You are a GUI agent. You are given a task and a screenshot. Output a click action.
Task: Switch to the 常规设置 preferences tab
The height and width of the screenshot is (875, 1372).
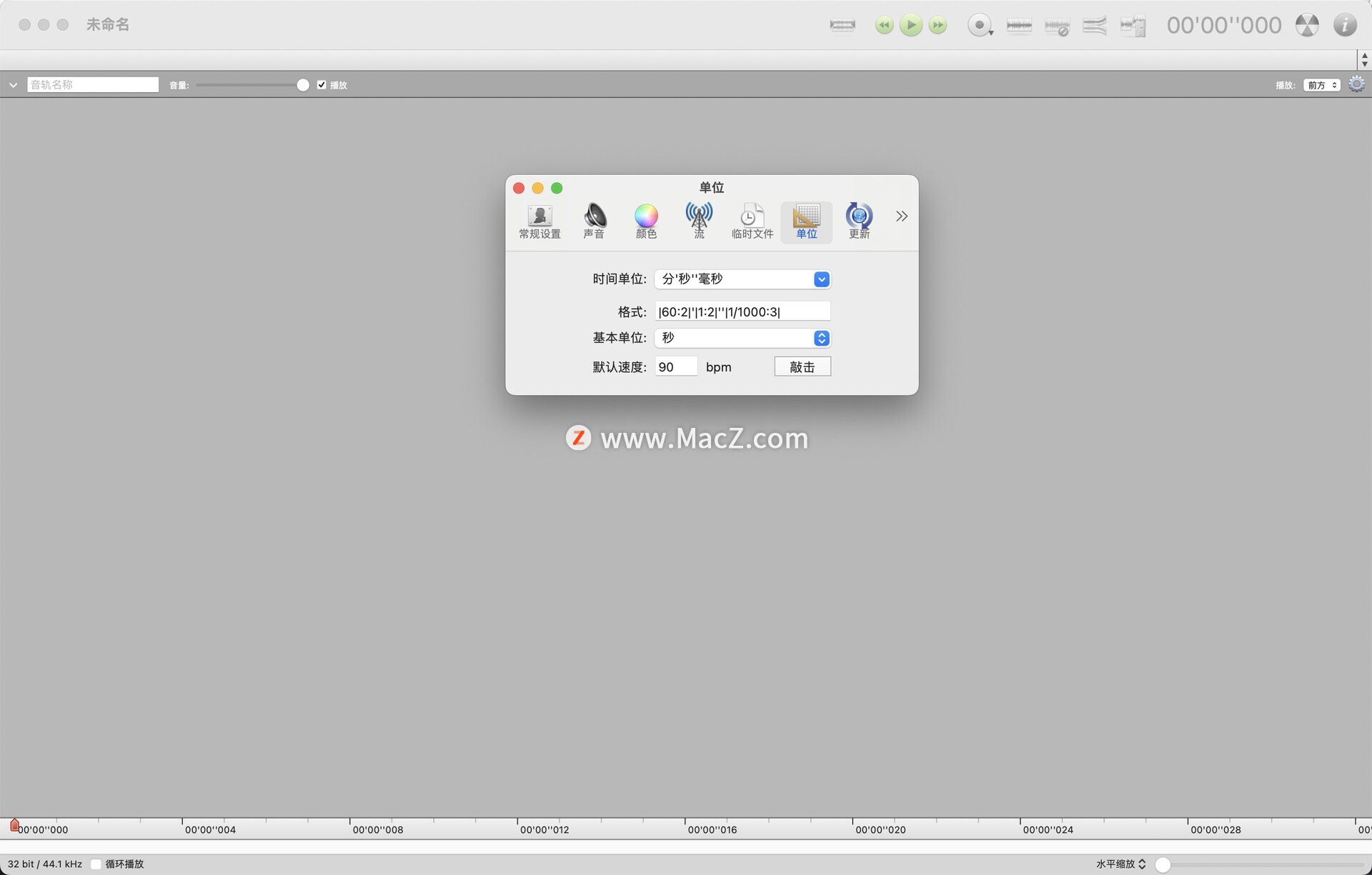540,222
